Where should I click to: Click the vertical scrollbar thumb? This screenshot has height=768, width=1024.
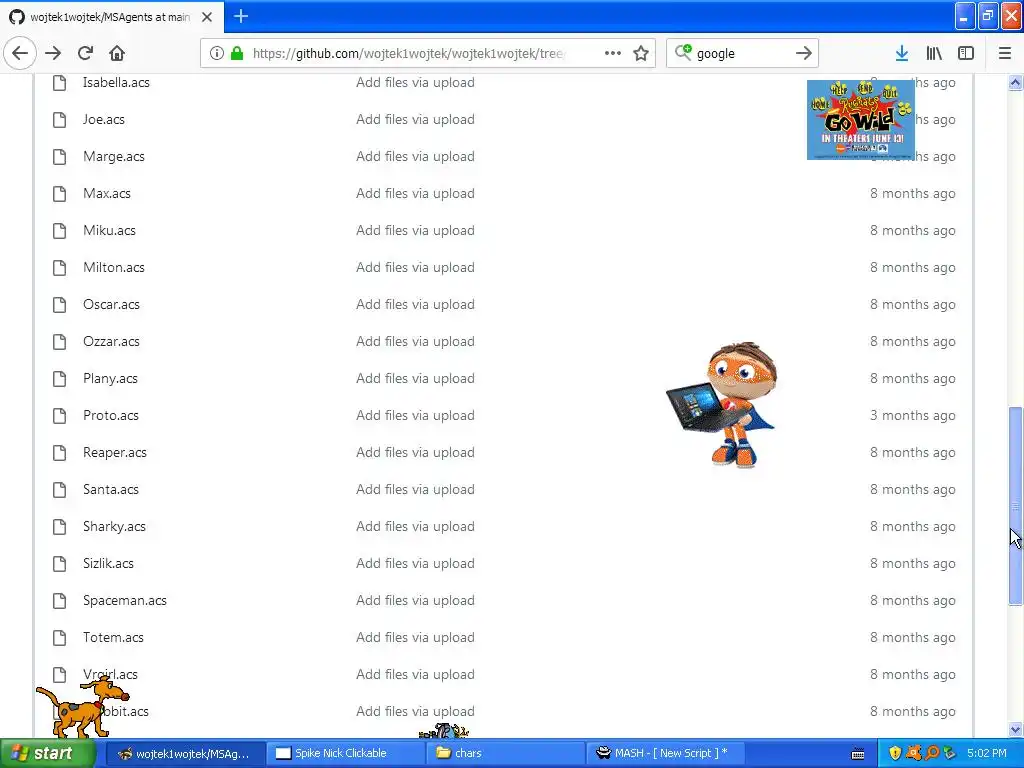pos(1016,506)
